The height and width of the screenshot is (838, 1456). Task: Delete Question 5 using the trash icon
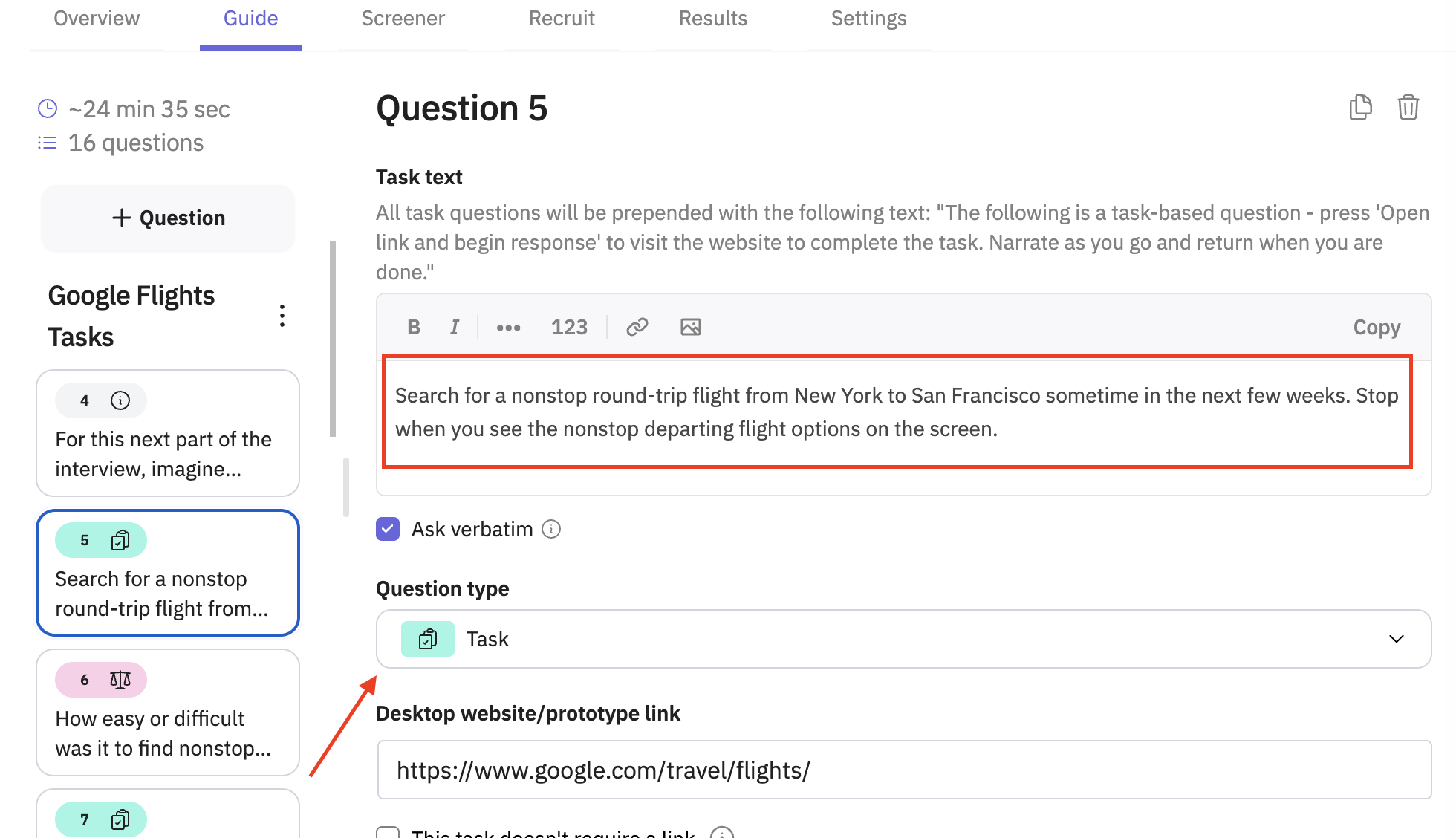click(1408, 108)
